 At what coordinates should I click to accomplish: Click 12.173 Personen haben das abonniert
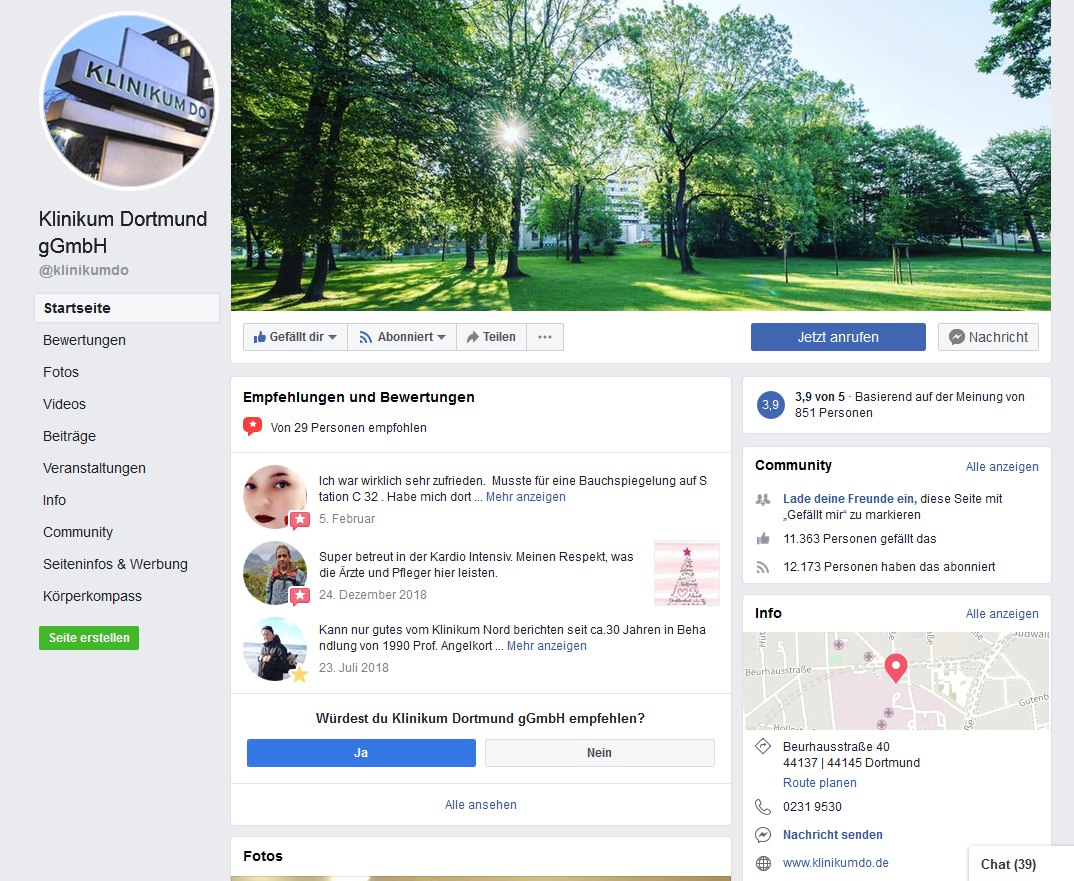(889, 567)
